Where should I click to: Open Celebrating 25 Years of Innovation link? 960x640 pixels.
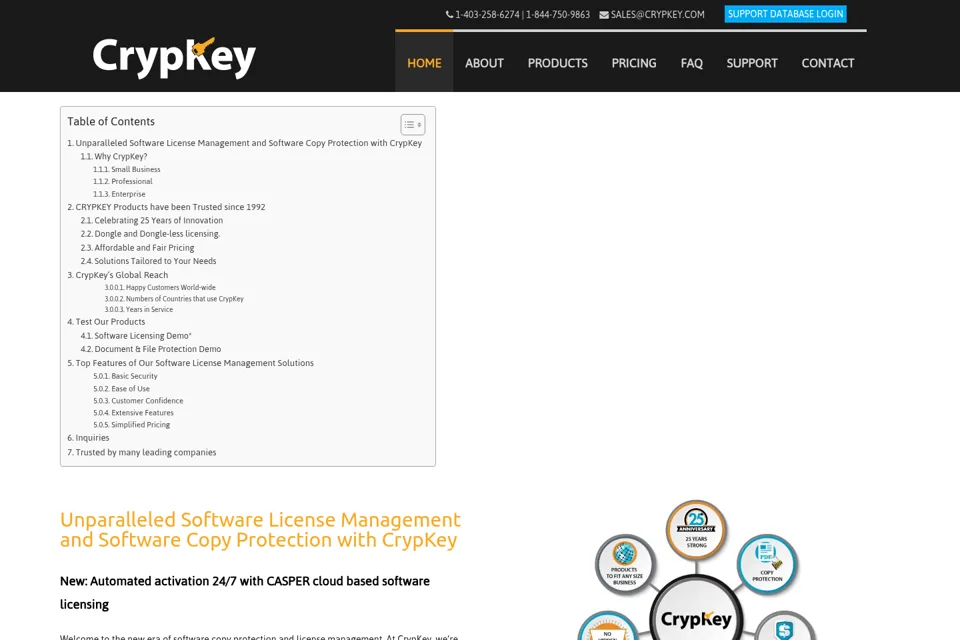click(152, 220)
